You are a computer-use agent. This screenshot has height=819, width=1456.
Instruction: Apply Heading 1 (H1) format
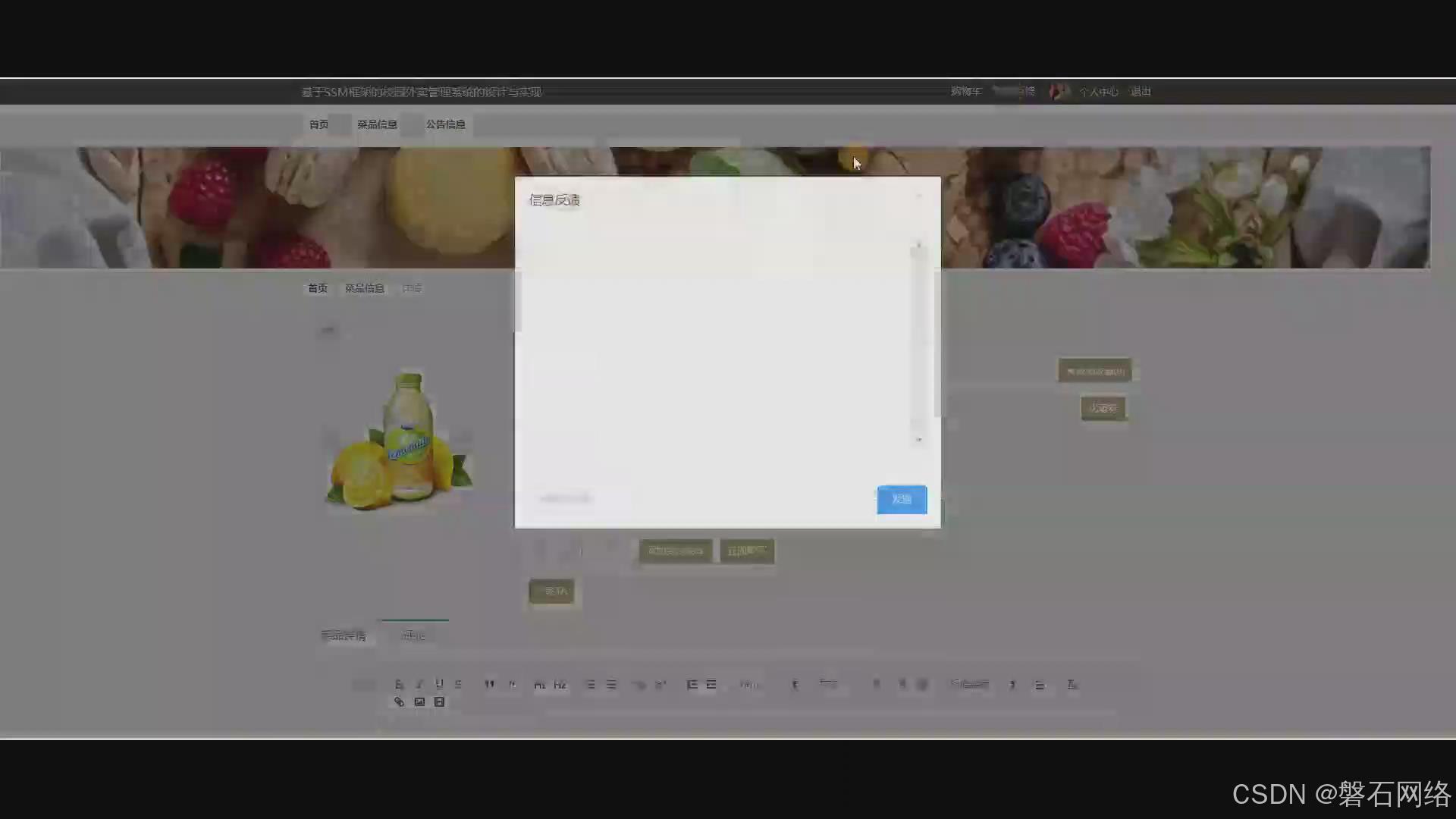[x=539, y=685]
